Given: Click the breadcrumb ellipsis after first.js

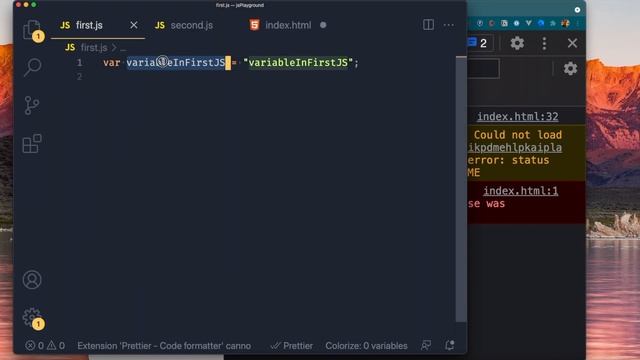Looking at the screenshot, I should [123, 48].
